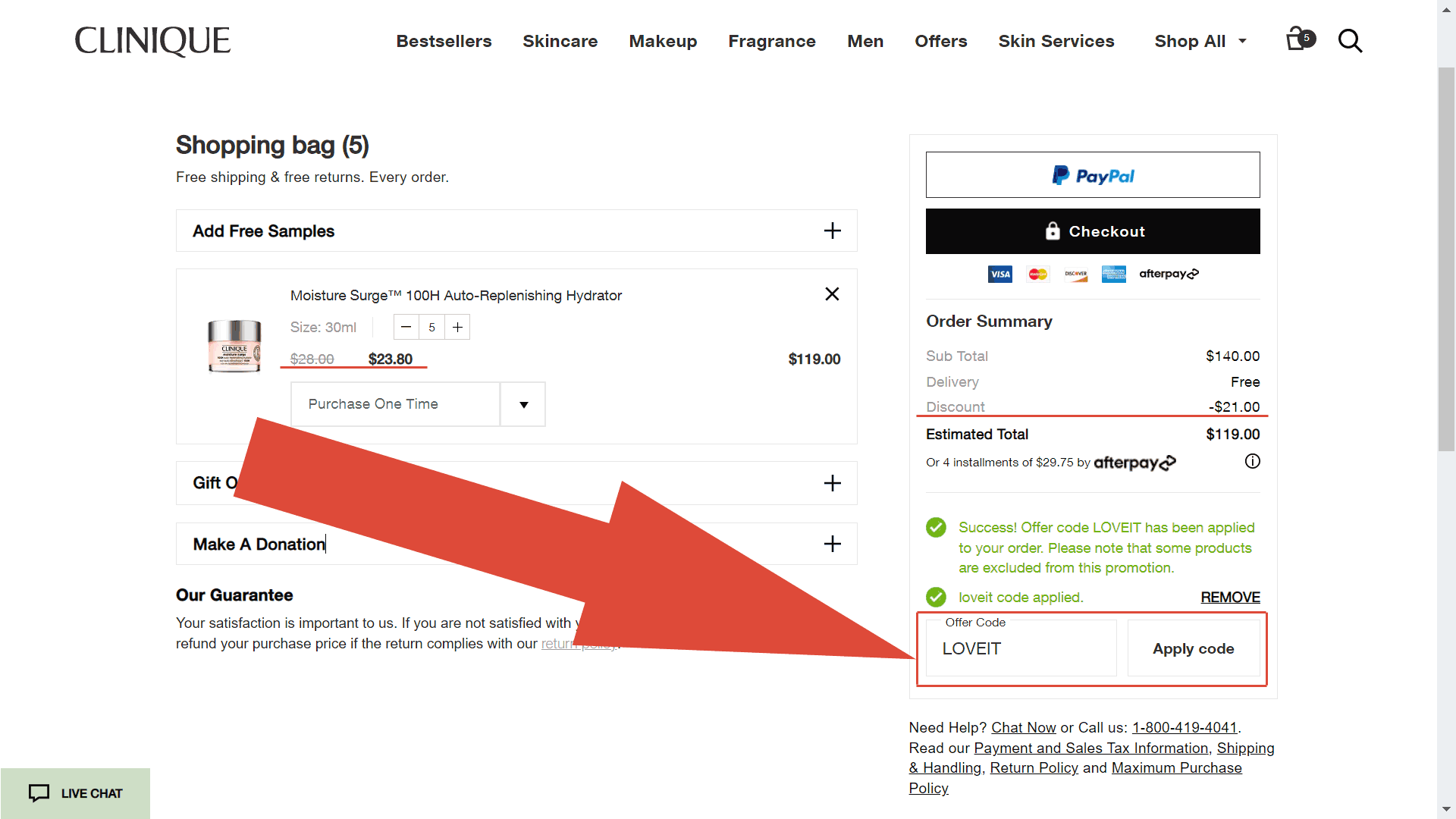Open the Return Policy link in help text
The image size is (1456, 819).
1034,767
